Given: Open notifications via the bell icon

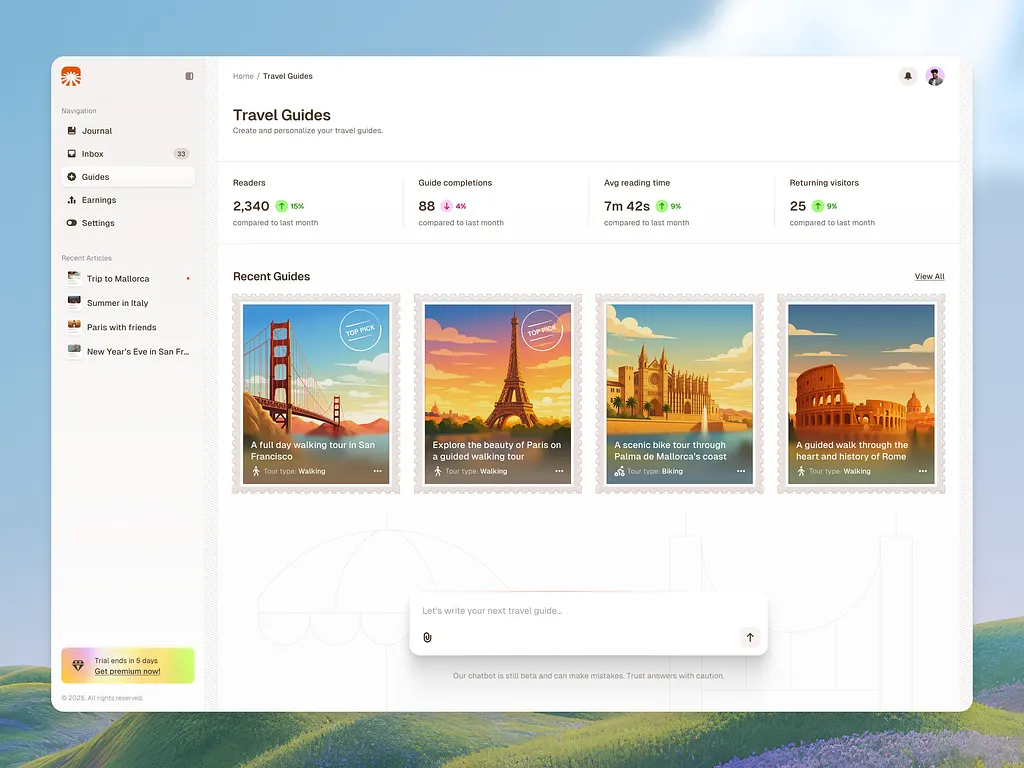Looking at the screenshot, I should point(908,76).
